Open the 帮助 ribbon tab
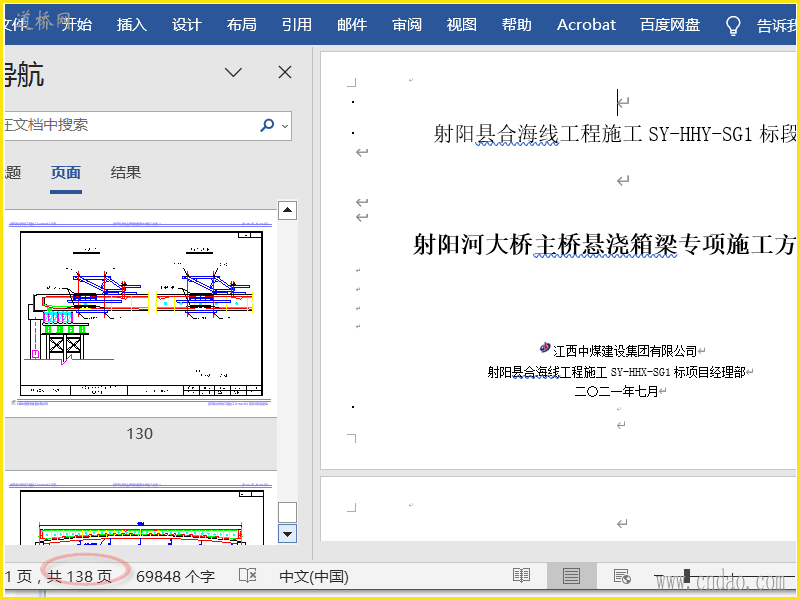 (x=517, y=24)
